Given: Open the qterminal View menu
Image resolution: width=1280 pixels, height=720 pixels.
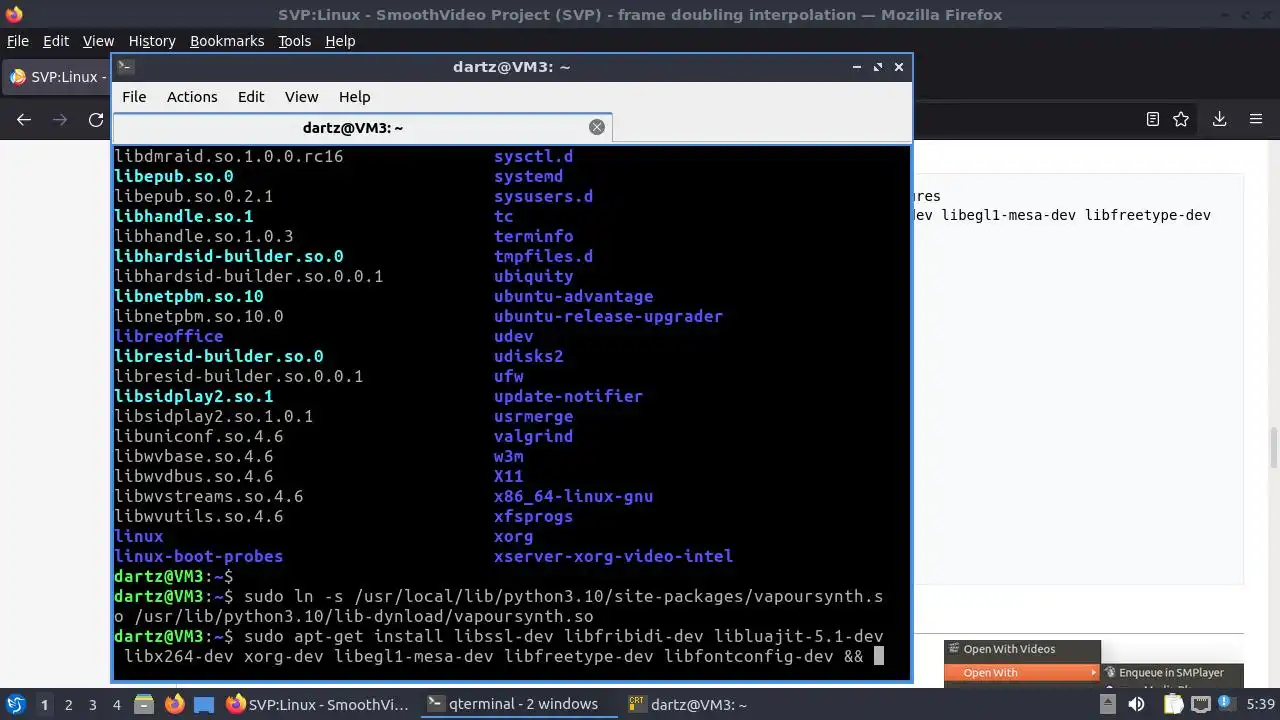Looking at the screenshot, I should 301,97.
